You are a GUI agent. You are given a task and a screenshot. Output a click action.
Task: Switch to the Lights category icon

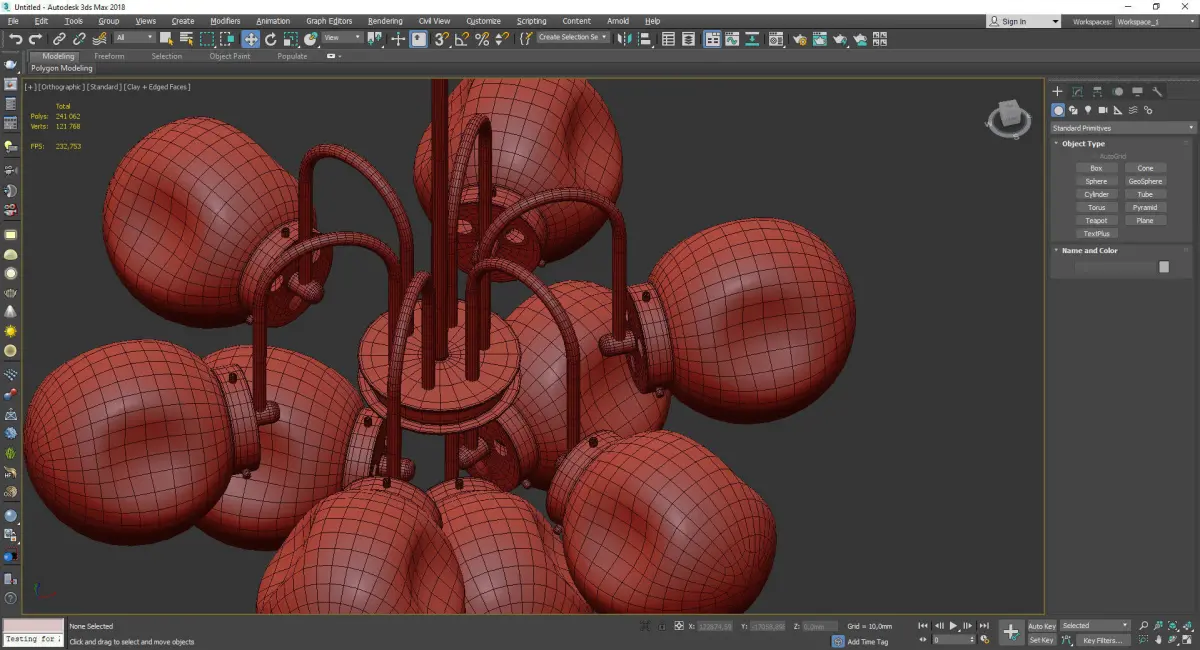(1087, 110)
